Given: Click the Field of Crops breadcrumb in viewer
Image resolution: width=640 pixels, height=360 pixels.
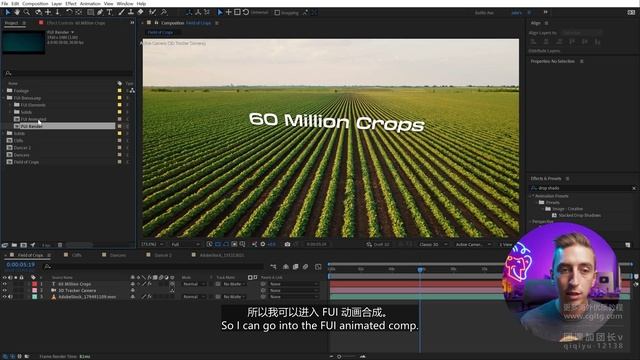Looking at the screenshot, I should pyautogui.click(x=160, y=32).
